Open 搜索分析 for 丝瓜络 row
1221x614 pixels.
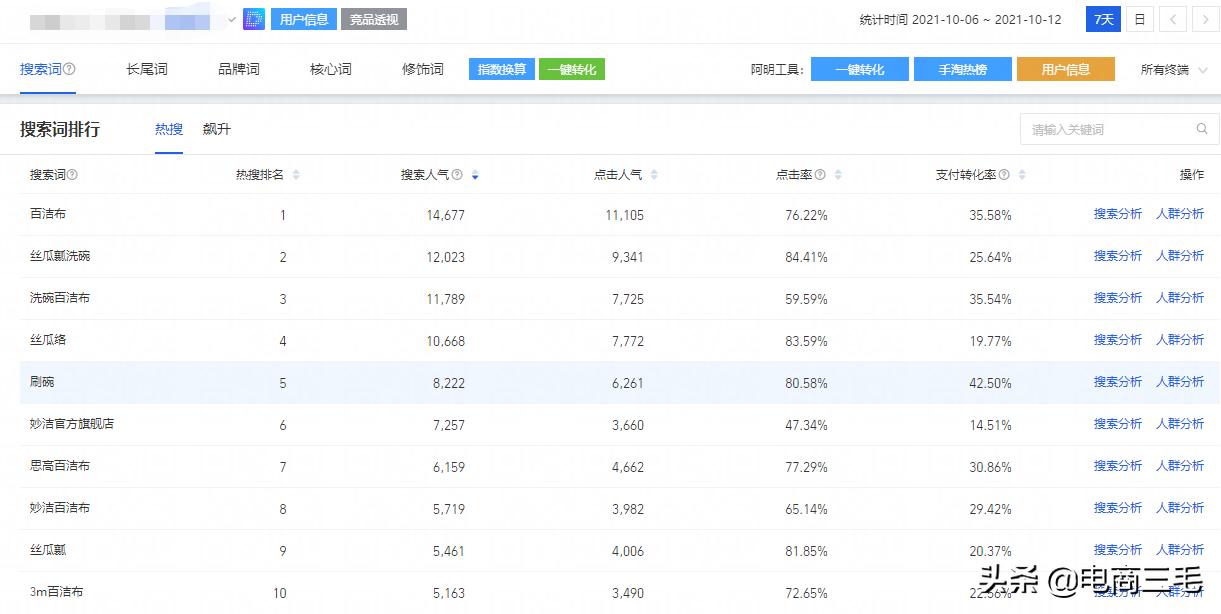click(x=1118, y=340)
